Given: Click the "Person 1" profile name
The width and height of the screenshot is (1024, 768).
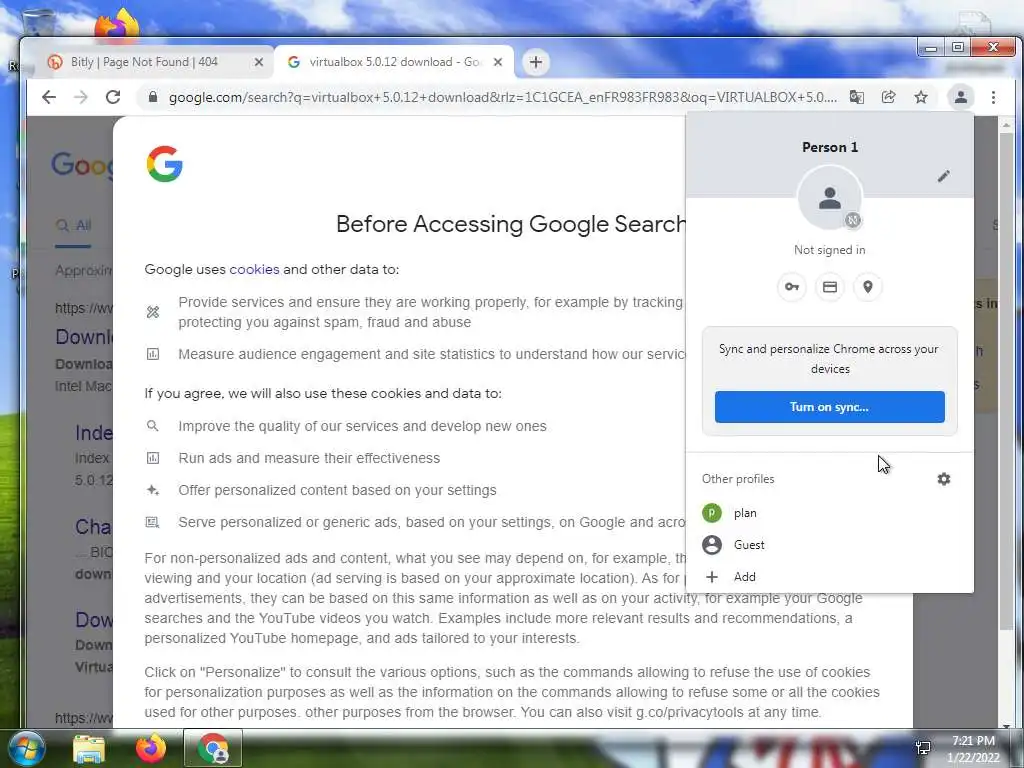Looking at the screenshot, I should tap(830, 147).
